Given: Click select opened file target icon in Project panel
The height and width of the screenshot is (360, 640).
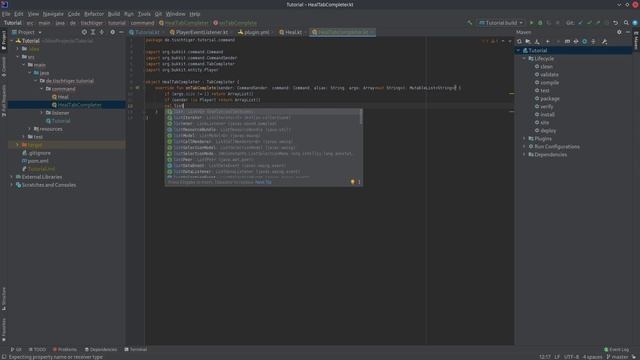Looking at the screenshot, I should [x=84, y=32].
